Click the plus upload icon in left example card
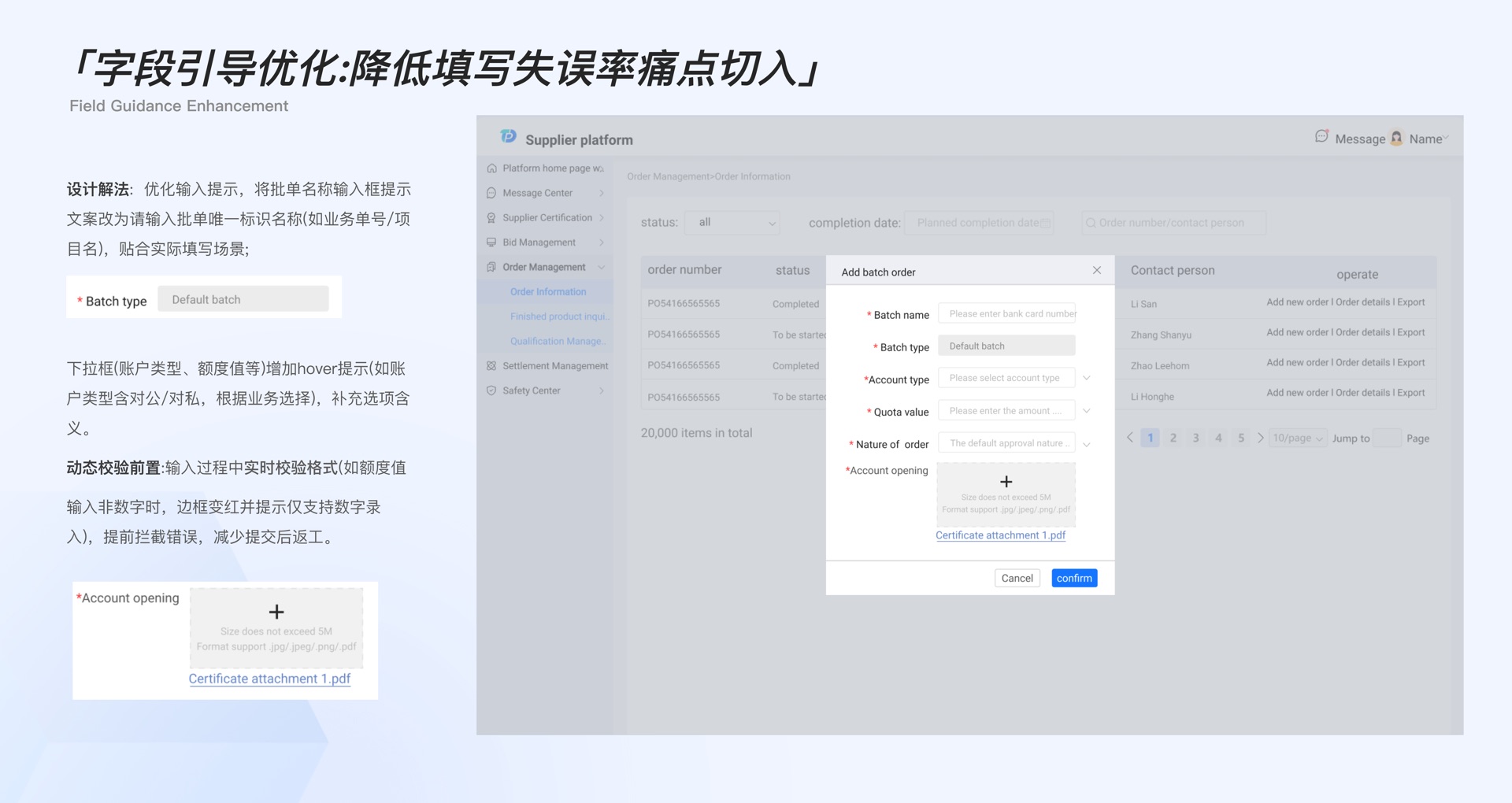The width and height of the screenshot is (1512, 803). pyautogui.click(x=276, y=612)
